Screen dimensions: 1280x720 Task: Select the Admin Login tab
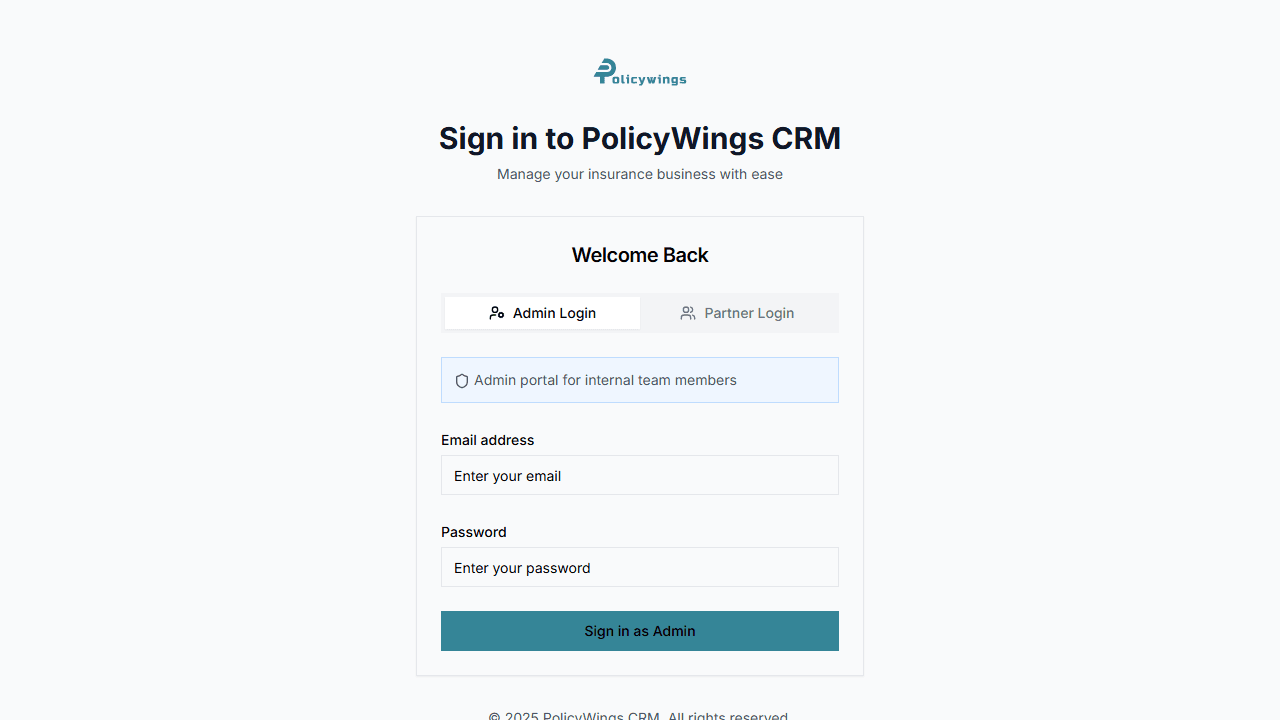pos(542,313)
